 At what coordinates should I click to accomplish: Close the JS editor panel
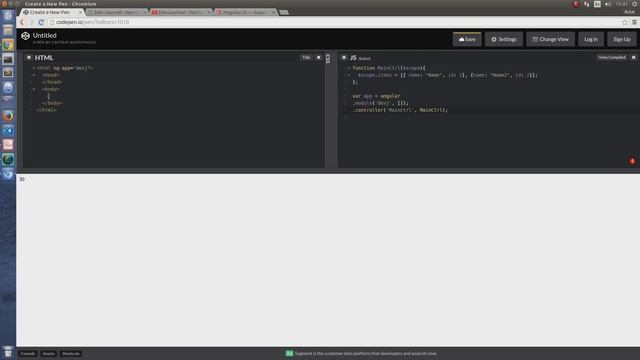tap(633, 58)
